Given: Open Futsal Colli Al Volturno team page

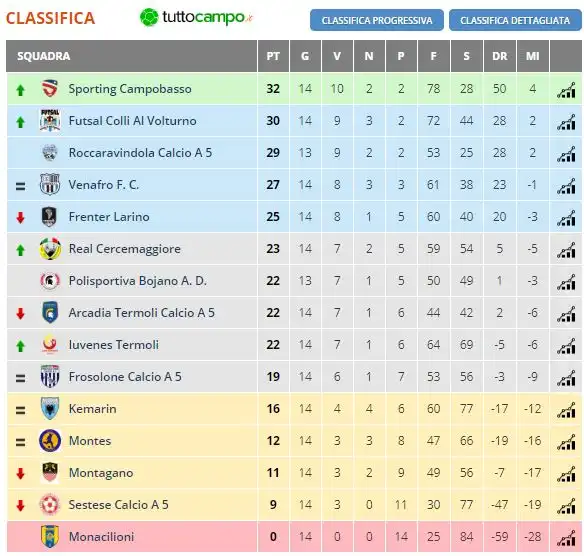Looking at the screenshot, I should click(132, 121).
